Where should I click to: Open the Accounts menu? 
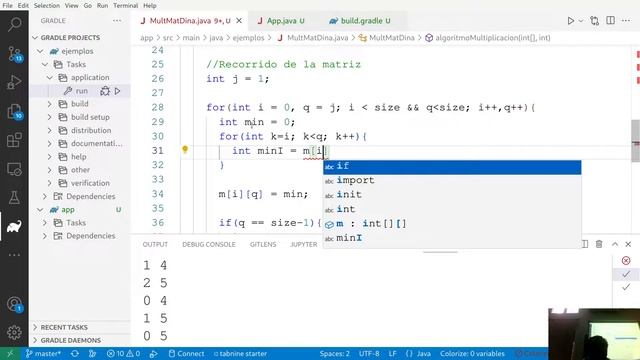click(14, 304)
